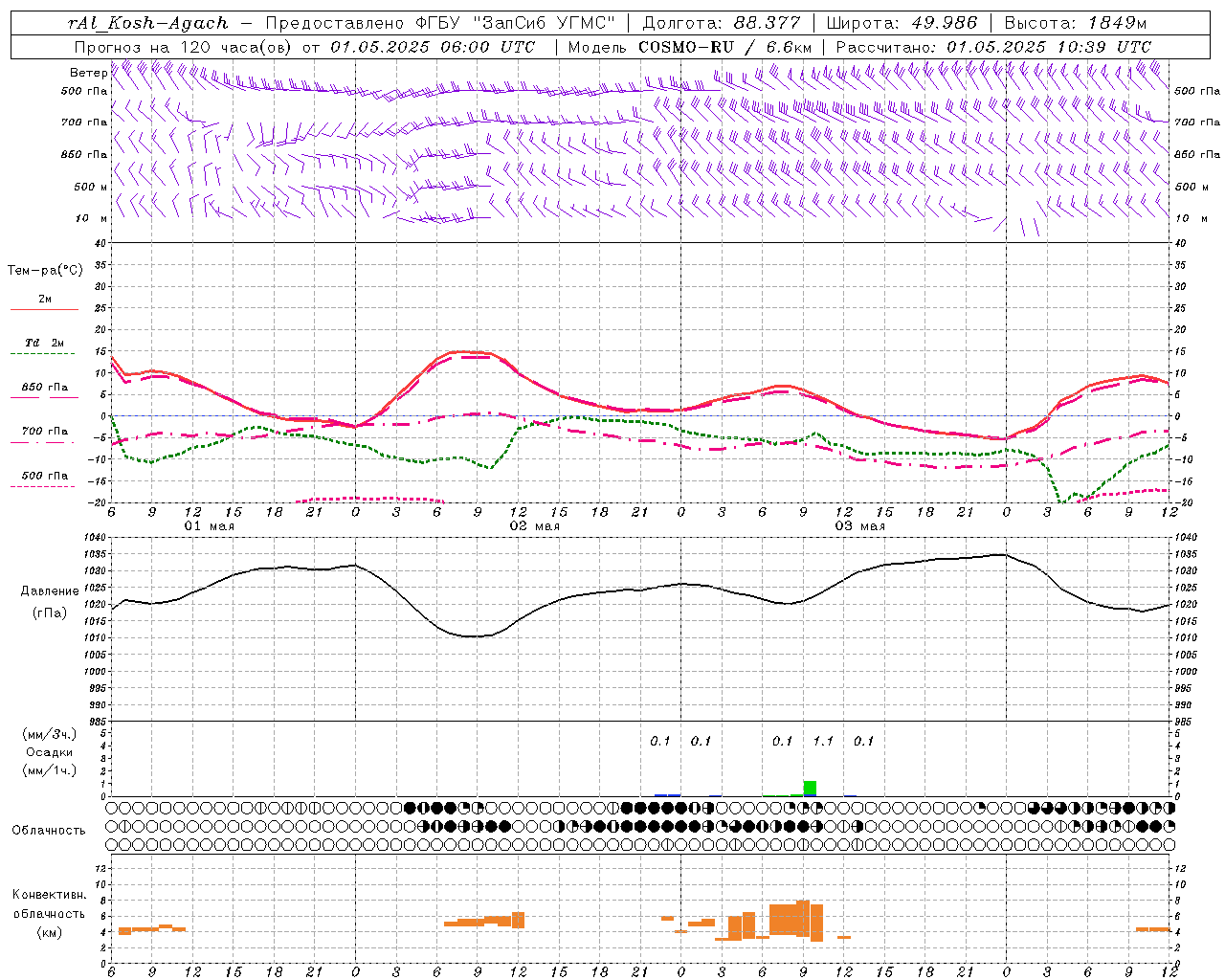Click the Конвективн. convective cloud label
This screenshot has width=1225, height=980.
[x=50, y=895]
